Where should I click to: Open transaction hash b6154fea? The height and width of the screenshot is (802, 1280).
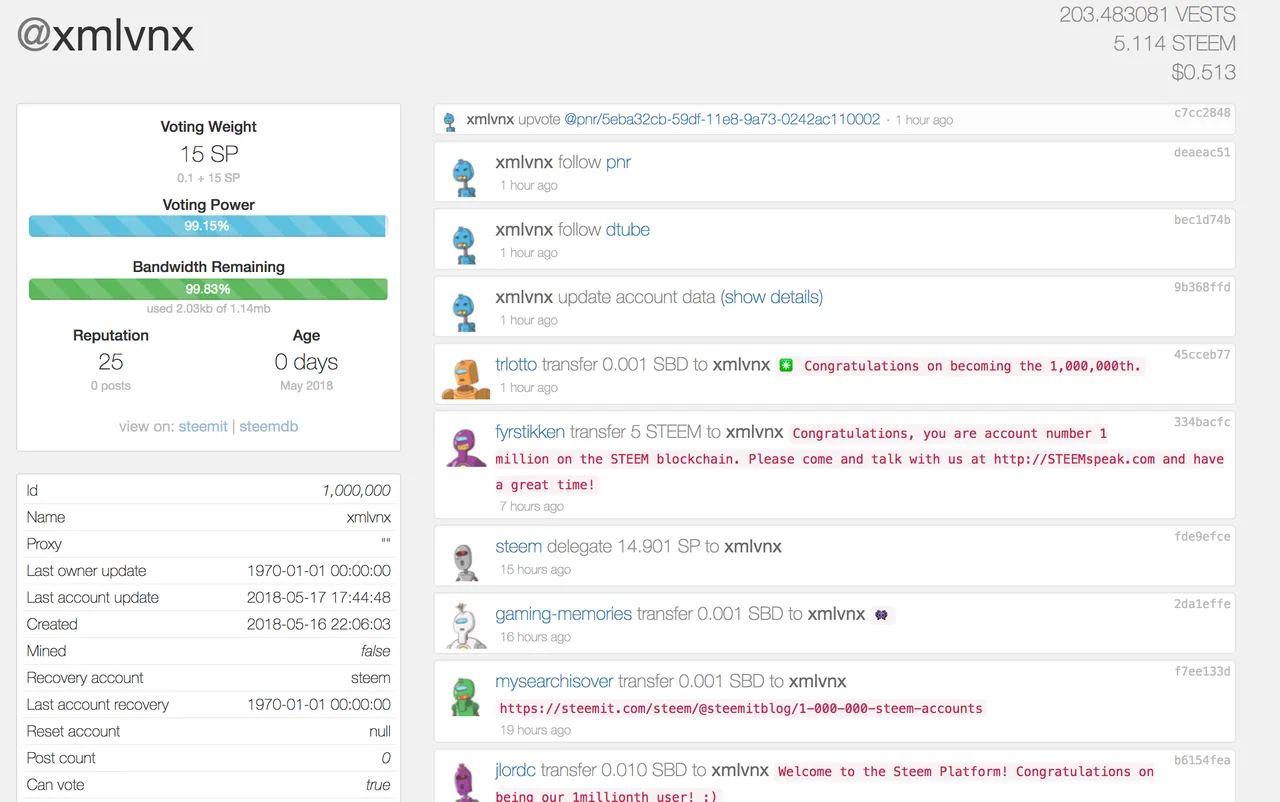pyautogui.click(x=1202, y=760)
